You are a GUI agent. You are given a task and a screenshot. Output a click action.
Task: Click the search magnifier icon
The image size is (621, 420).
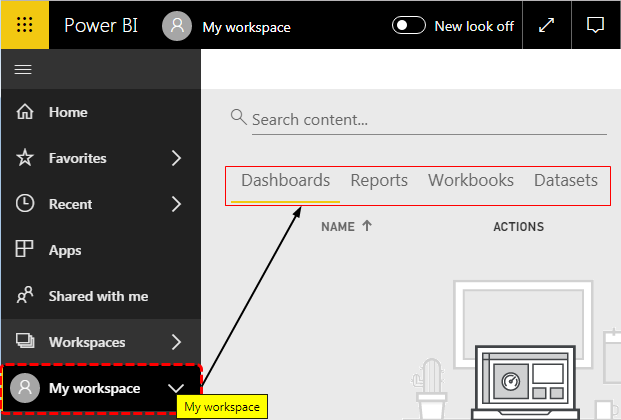[x=238, y=117]
